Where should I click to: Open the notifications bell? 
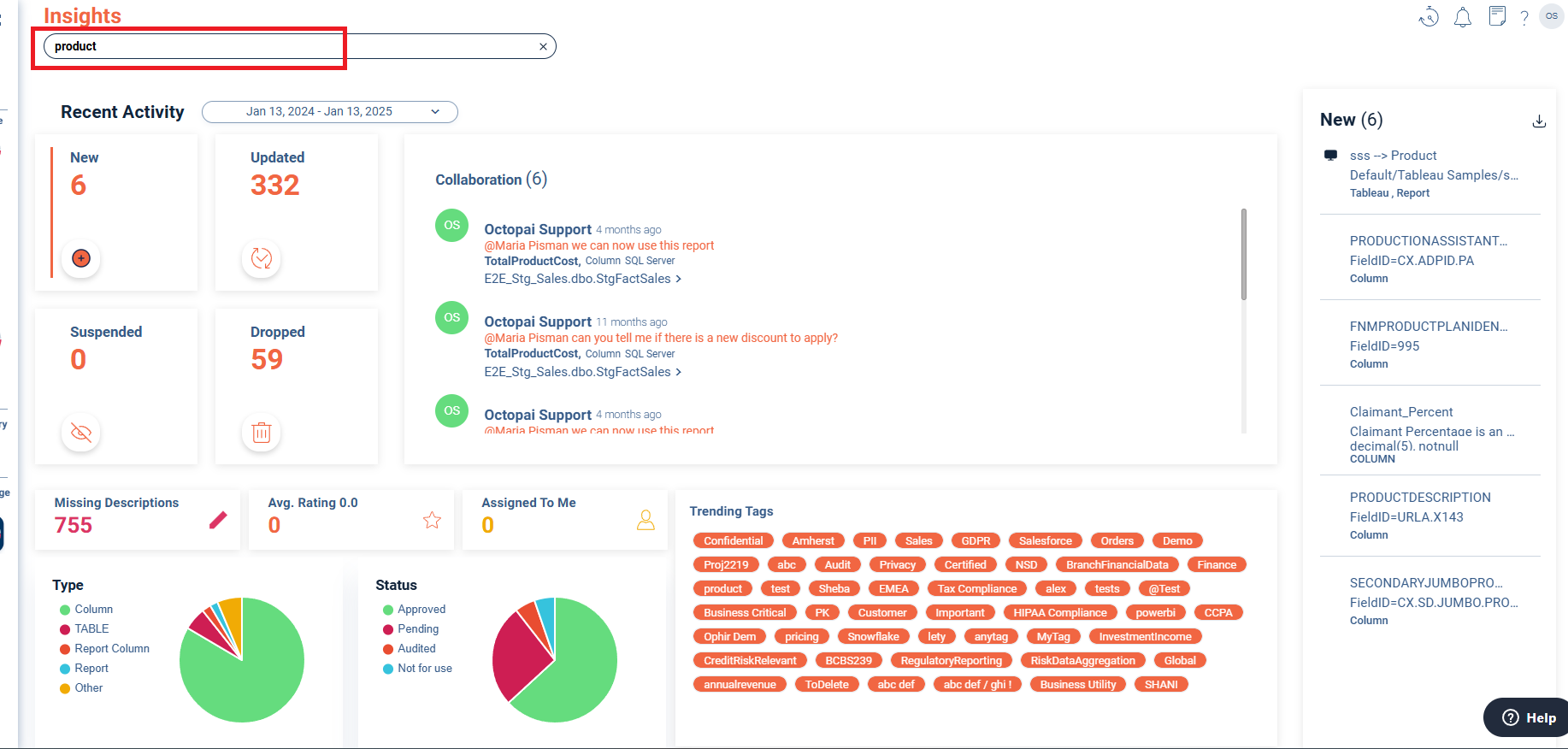point(1463,17)
